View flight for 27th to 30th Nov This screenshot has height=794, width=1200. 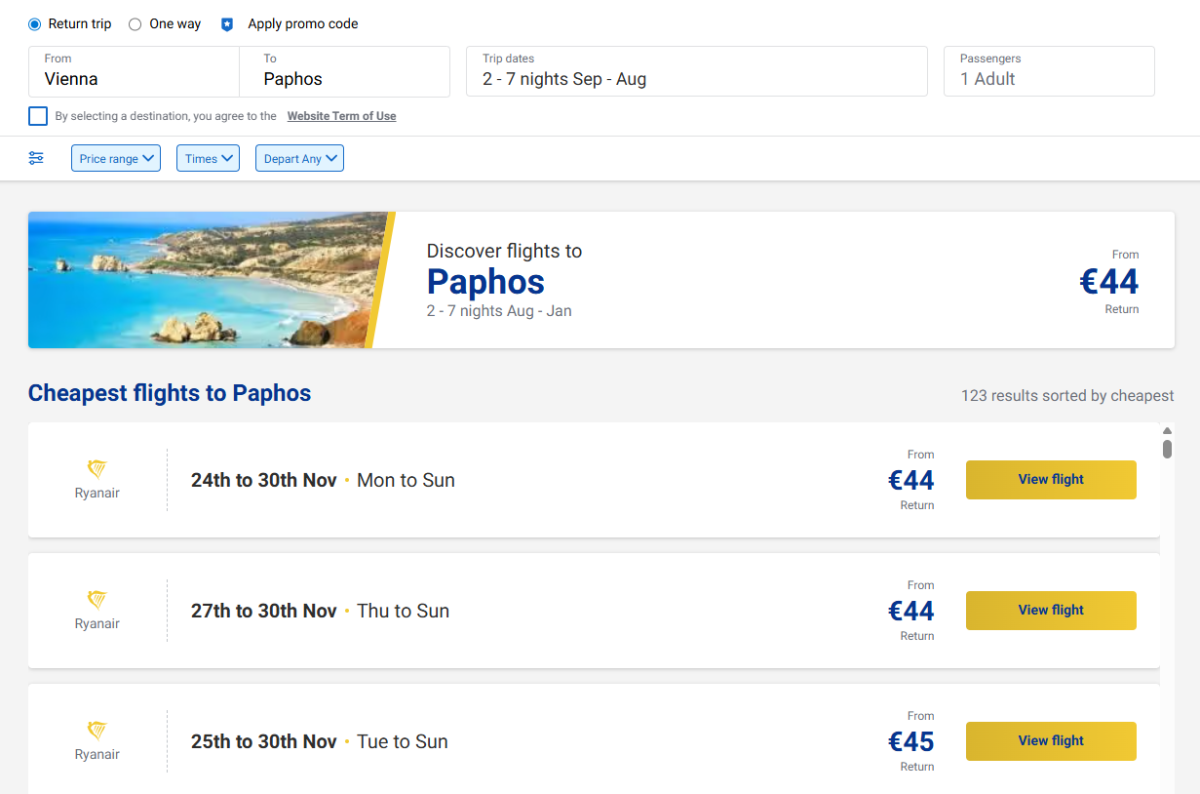(x=1050, y=610)
